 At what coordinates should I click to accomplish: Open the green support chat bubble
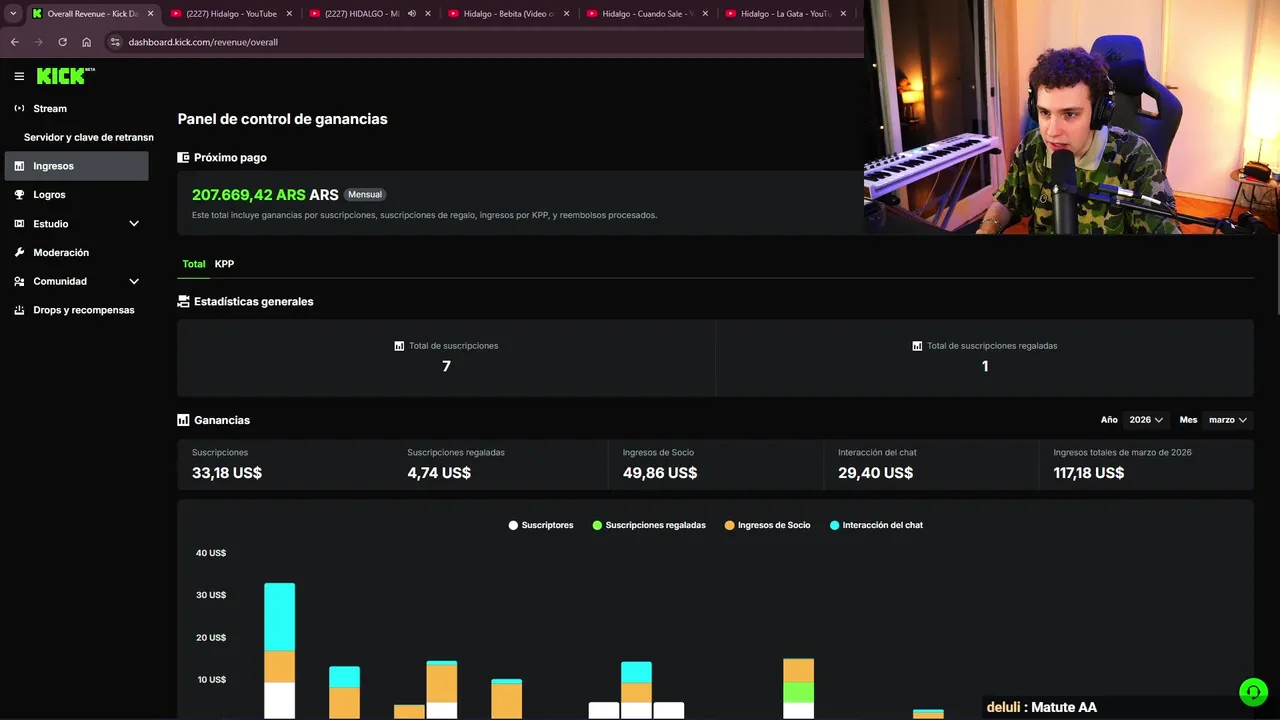pyautogui.click(x=1253, y=692)
